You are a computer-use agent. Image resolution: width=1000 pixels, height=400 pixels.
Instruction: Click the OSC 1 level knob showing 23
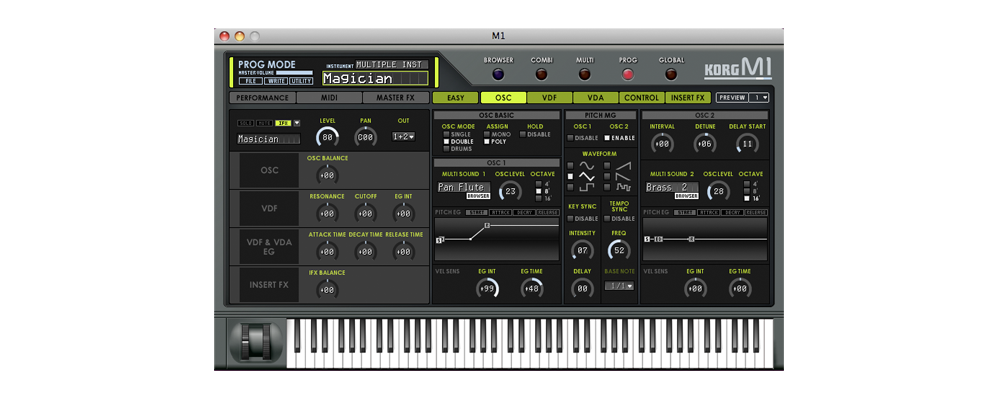tap(509, 191)
